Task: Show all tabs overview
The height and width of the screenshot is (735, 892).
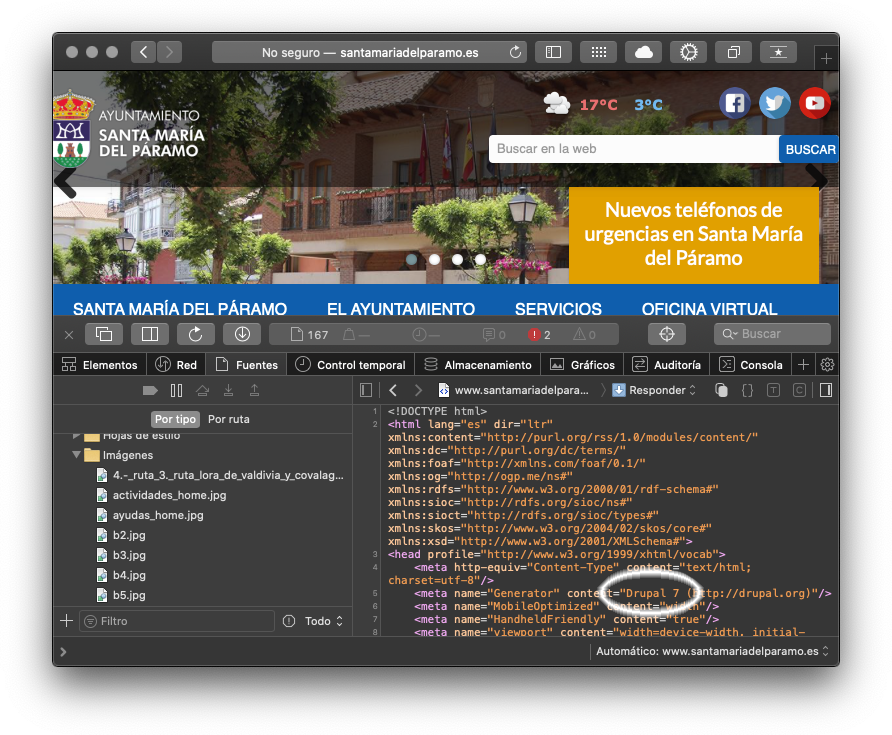Action: (733, 52)
